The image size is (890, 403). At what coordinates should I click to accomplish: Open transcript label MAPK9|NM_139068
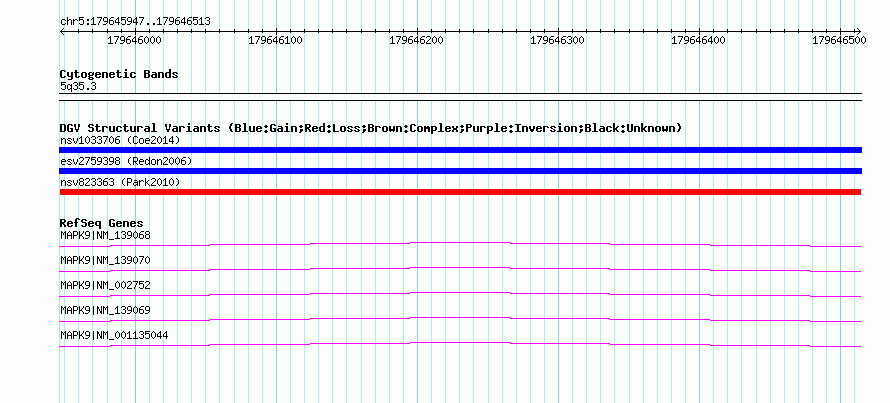[x=105, y=235]
